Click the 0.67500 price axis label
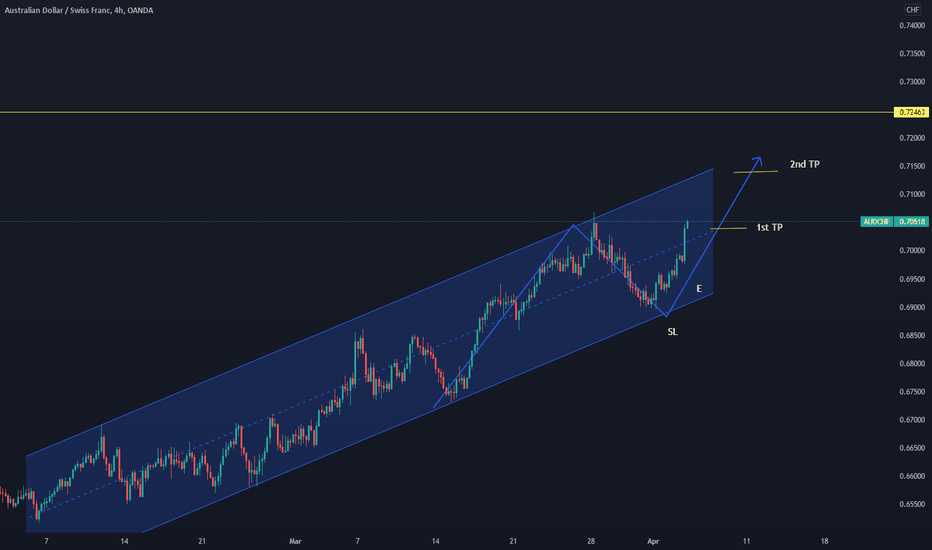Viewport: 932px width, 550px height. 912,392
